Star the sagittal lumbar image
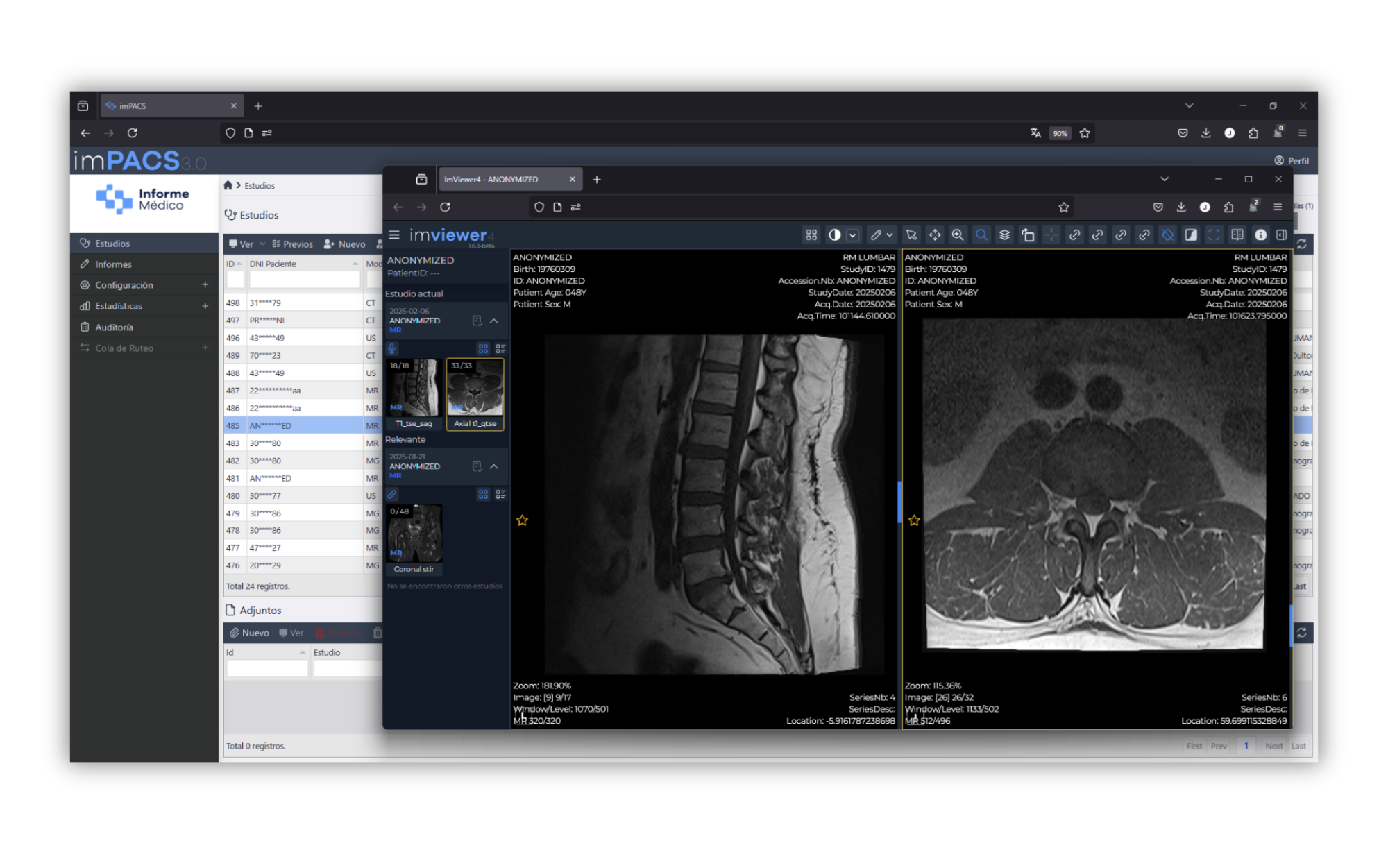This screenshot has width=1388, height=868. pos(523,520)
